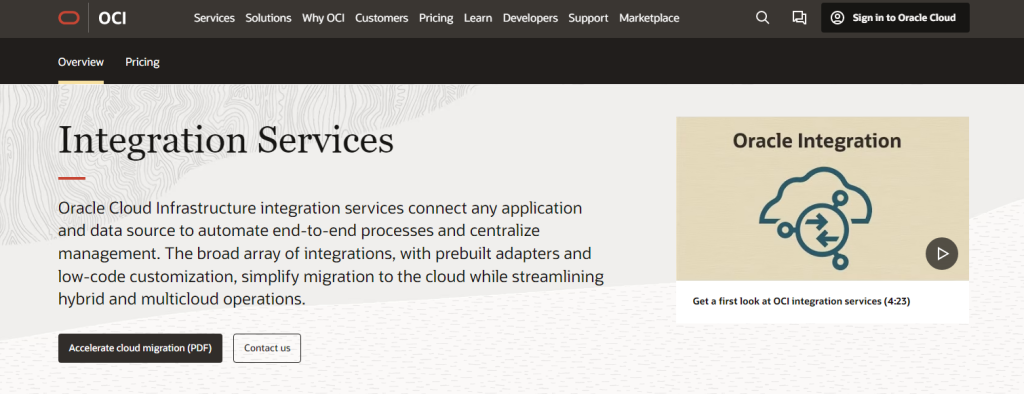Click Accelerate cloud migration (PDF) button
Screen dimensions: 1024x394
(x=140, y=348)
